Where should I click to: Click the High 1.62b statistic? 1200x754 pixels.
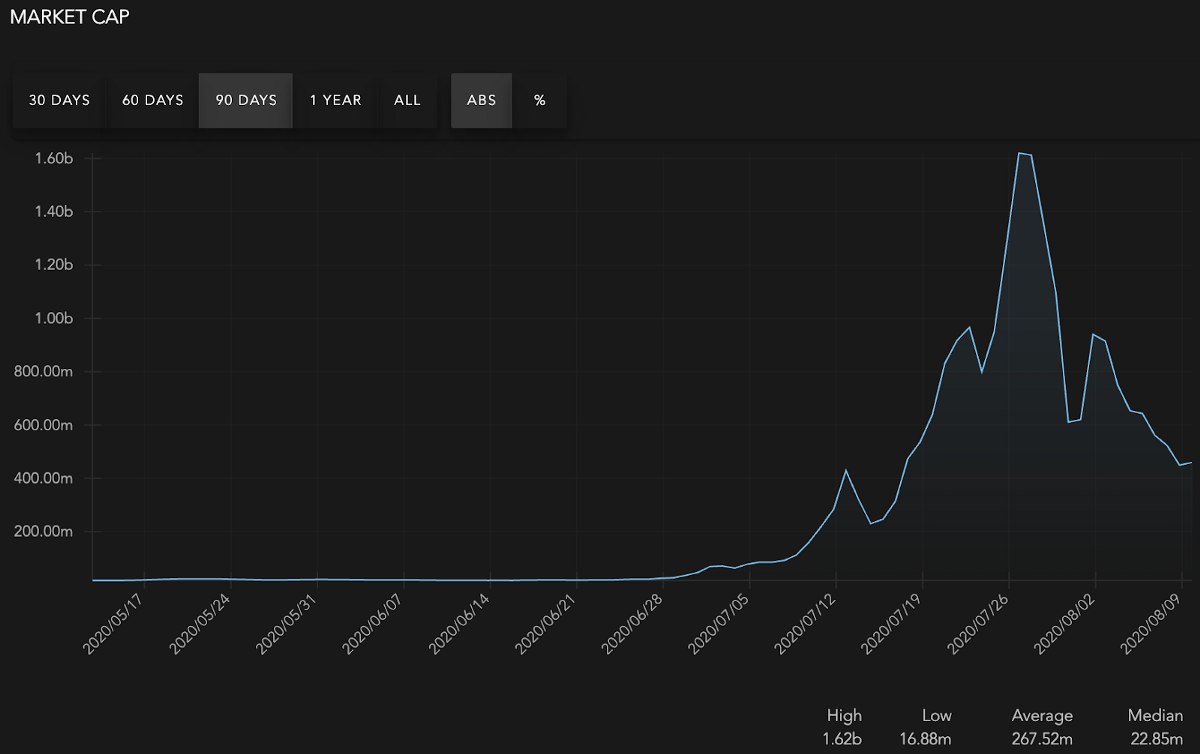tap(844, 727)
